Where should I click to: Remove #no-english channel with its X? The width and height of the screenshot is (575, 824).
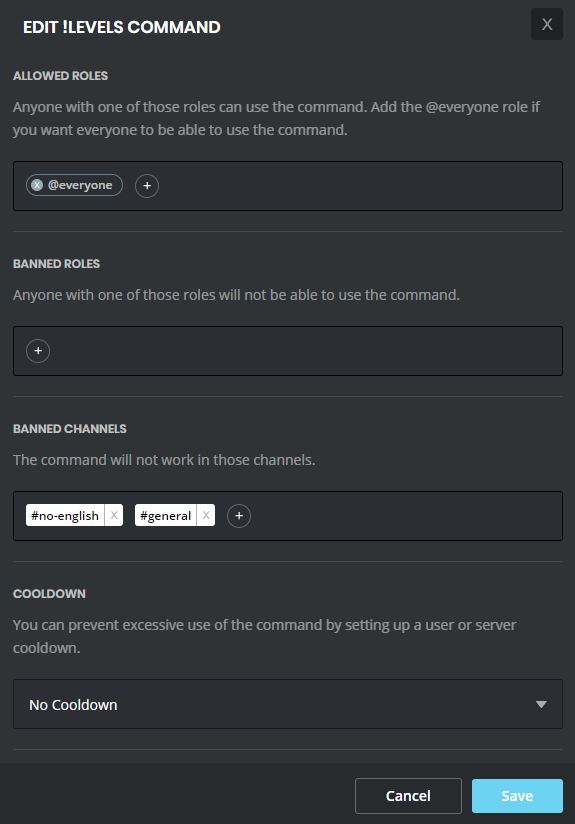click(x=114, y=516)
